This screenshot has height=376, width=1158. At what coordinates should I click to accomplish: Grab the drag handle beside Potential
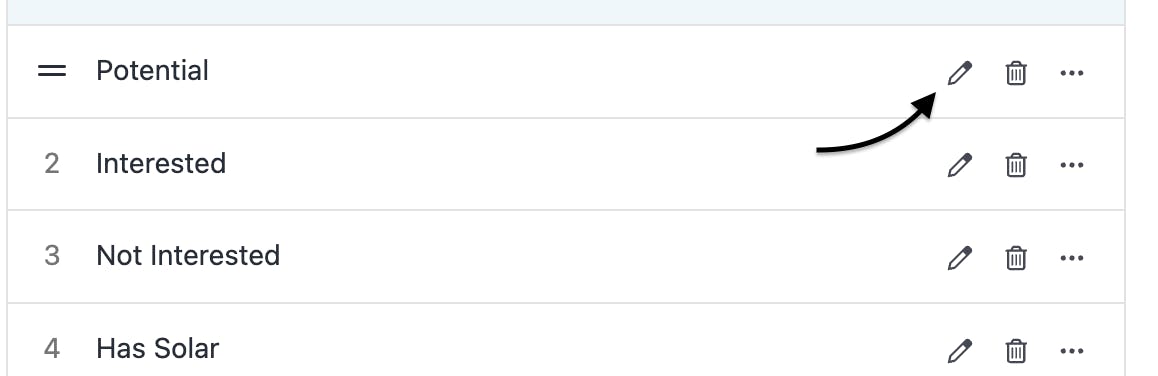[x=52, y=71]
